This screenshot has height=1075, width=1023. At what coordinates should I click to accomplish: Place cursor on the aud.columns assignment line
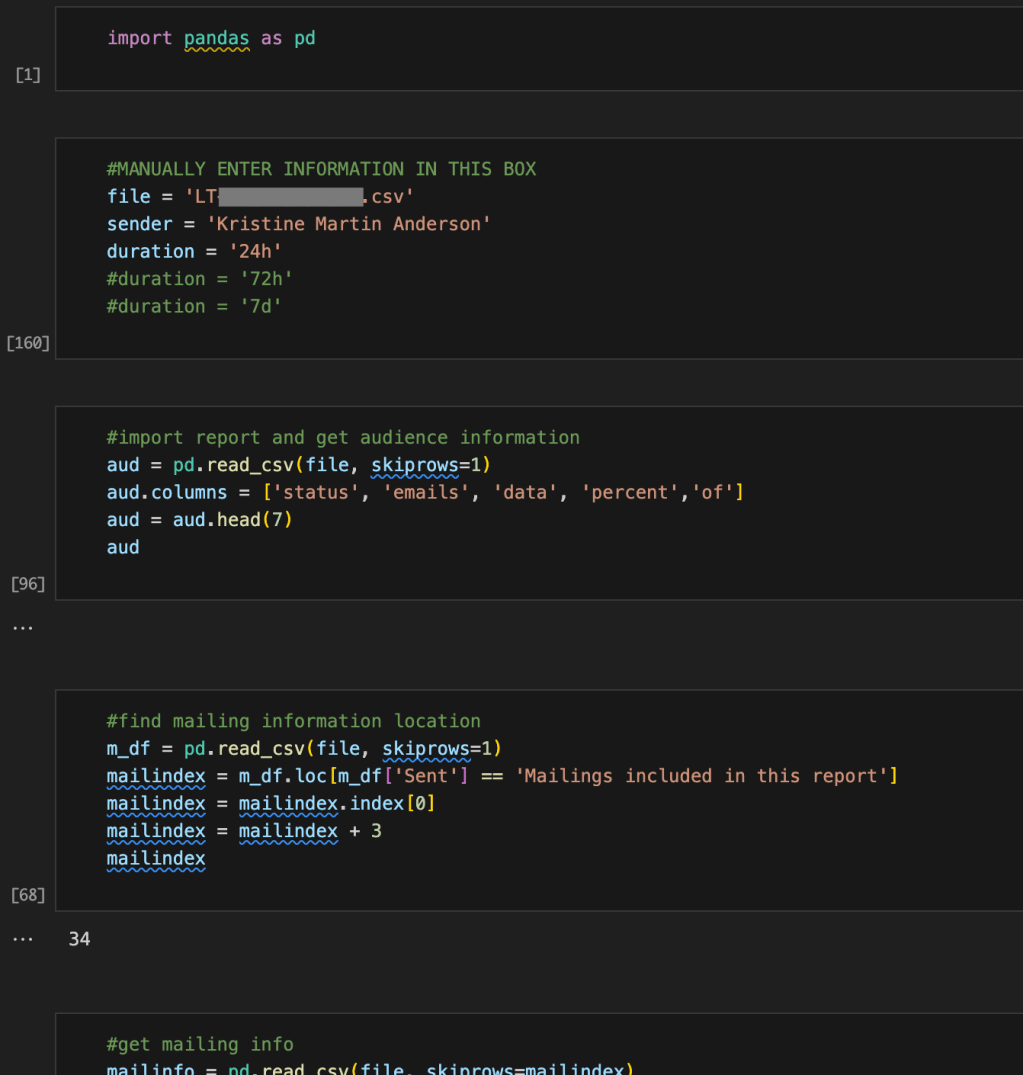[424, 492]
